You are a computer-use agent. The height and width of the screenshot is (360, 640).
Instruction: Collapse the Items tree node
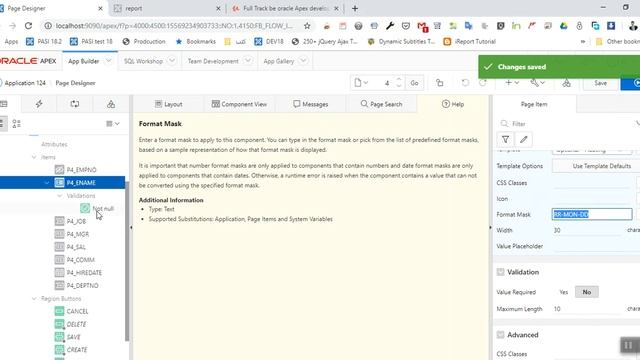click(34, 157)
